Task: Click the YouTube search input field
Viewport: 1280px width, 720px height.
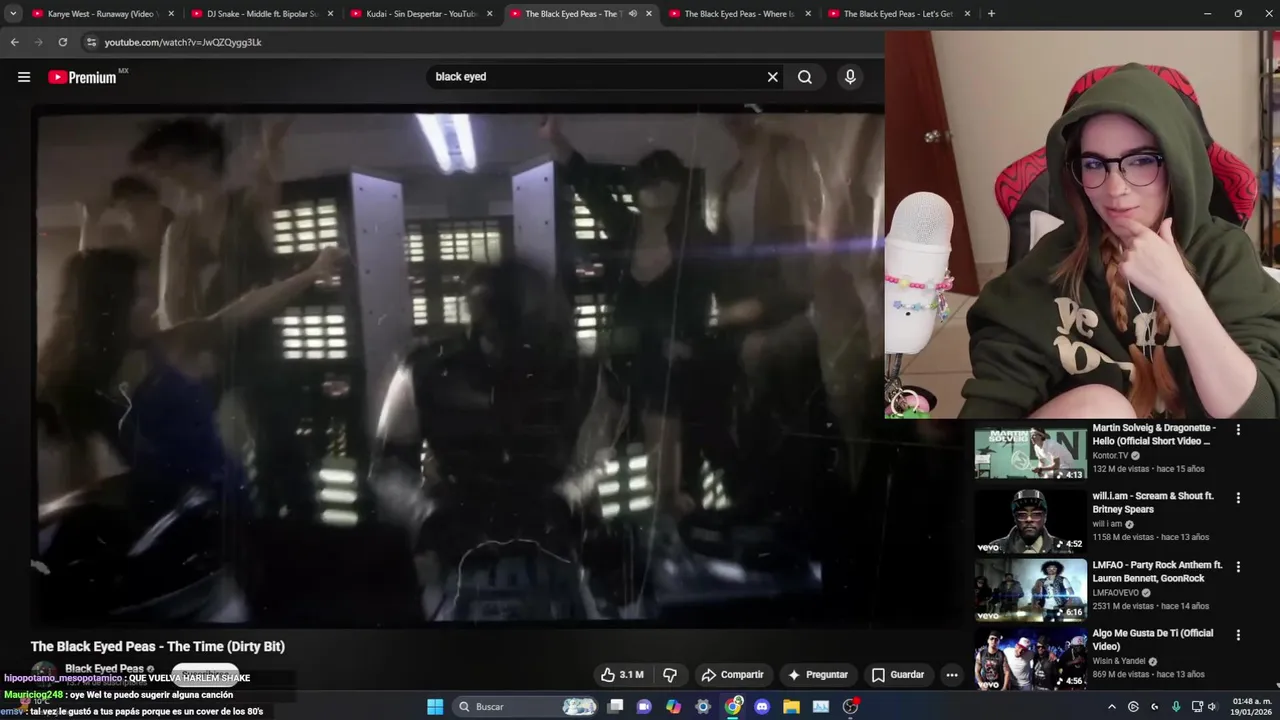Action: [595, 77]
